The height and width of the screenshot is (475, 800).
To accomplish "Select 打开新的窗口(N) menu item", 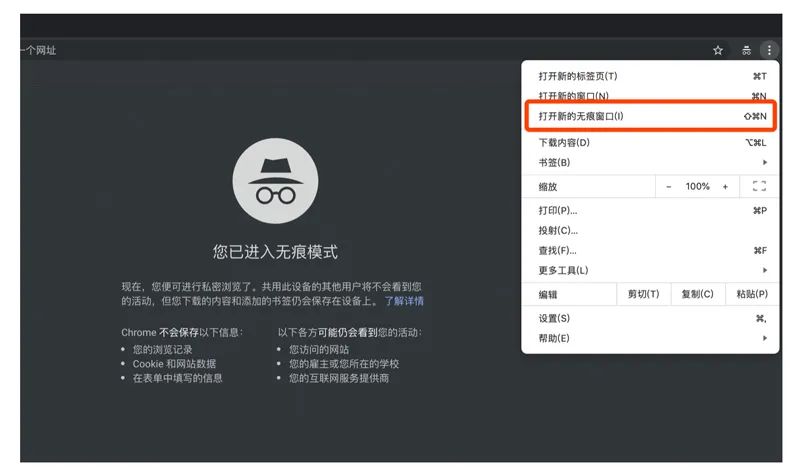I will point(650,95).
